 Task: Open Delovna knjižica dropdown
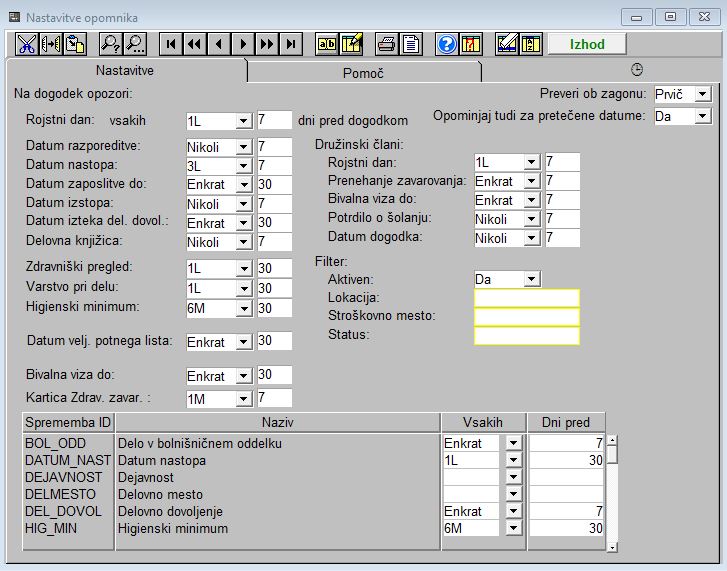click(x=243, y=242)
